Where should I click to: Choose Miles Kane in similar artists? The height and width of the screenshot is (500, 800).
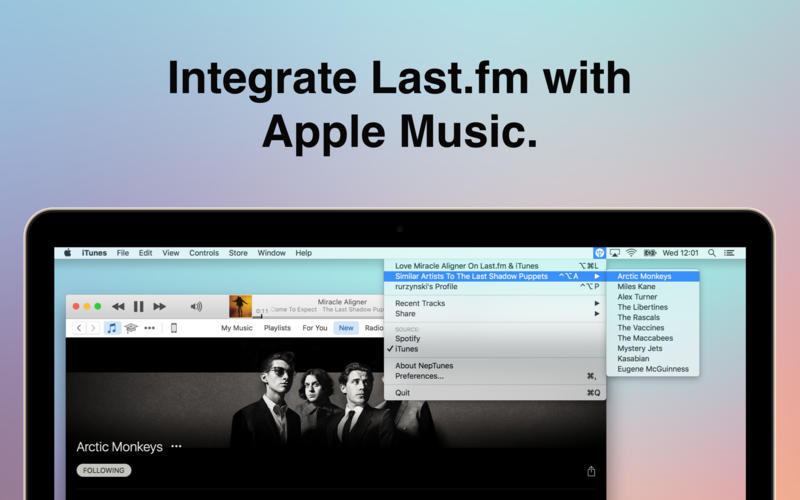coord(653,286)
